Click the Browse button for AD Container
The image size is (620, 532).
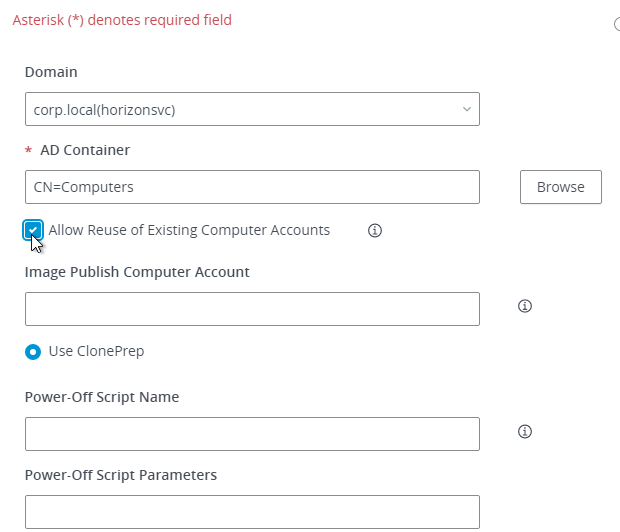(x=561, y=187)
